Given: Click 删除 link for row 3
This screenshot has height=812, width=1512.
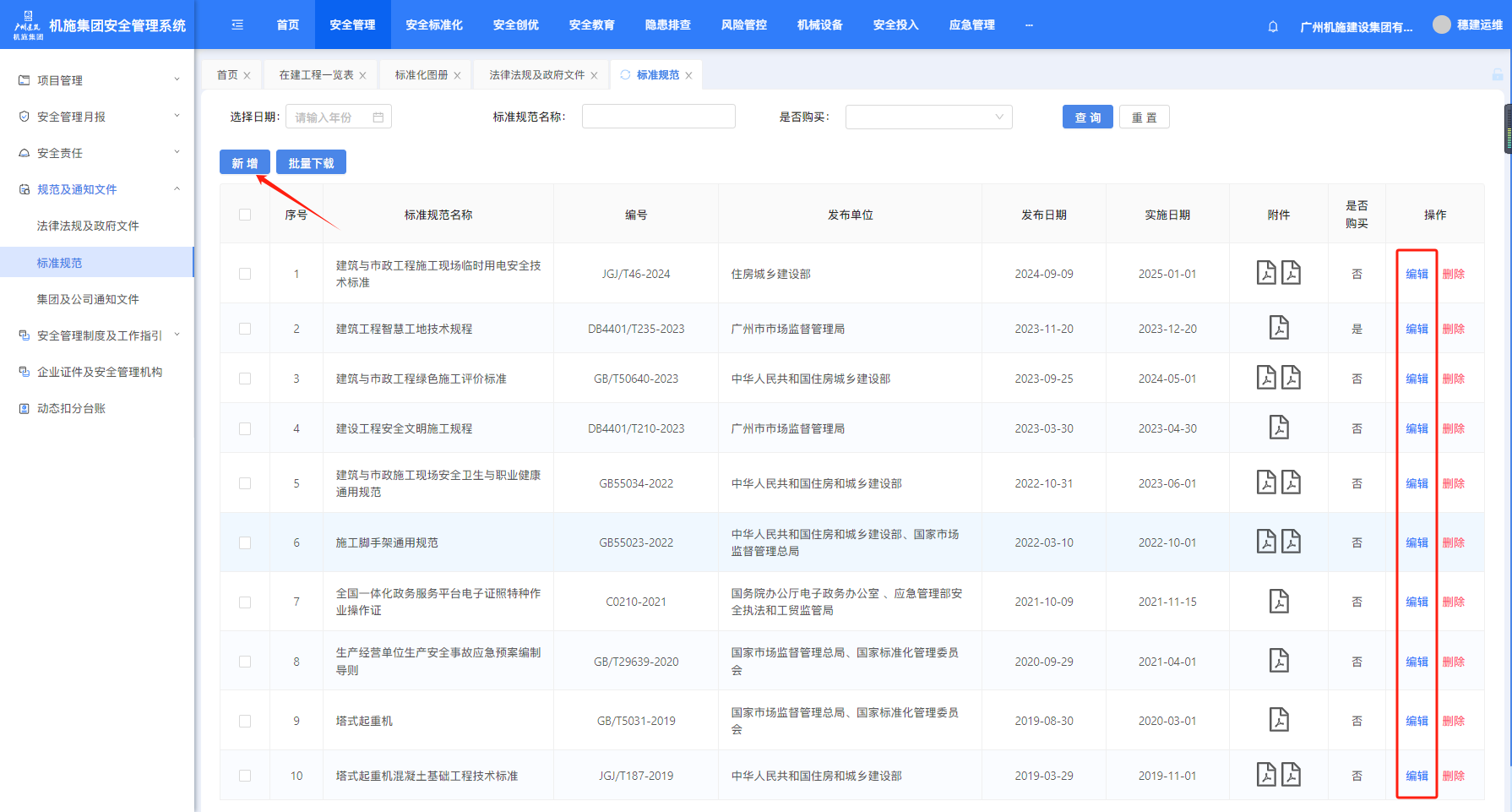Looking at the screenshot, I should point(1453,379).
